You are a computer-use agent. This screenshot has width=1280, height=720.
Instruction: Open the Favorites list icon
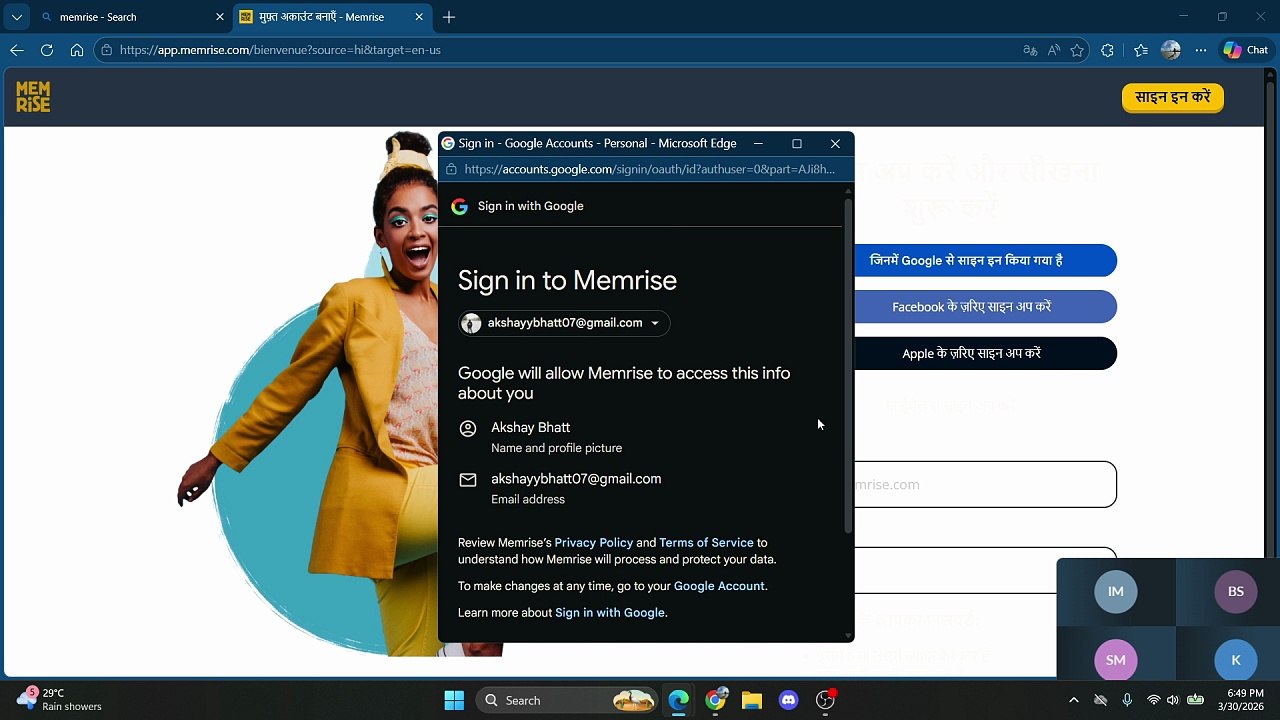point(1141,50)
